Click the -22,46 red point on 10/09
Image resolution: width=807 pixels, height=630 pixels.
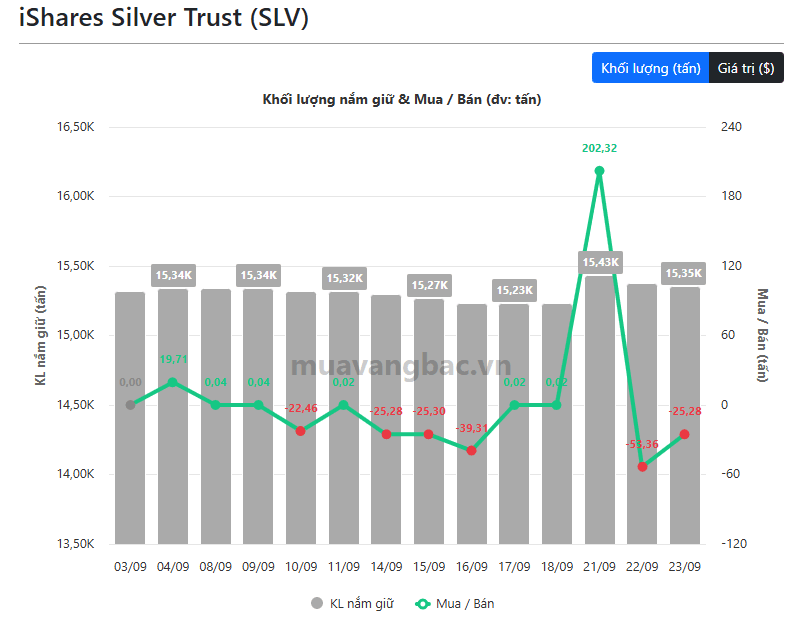tap(301, 431)
